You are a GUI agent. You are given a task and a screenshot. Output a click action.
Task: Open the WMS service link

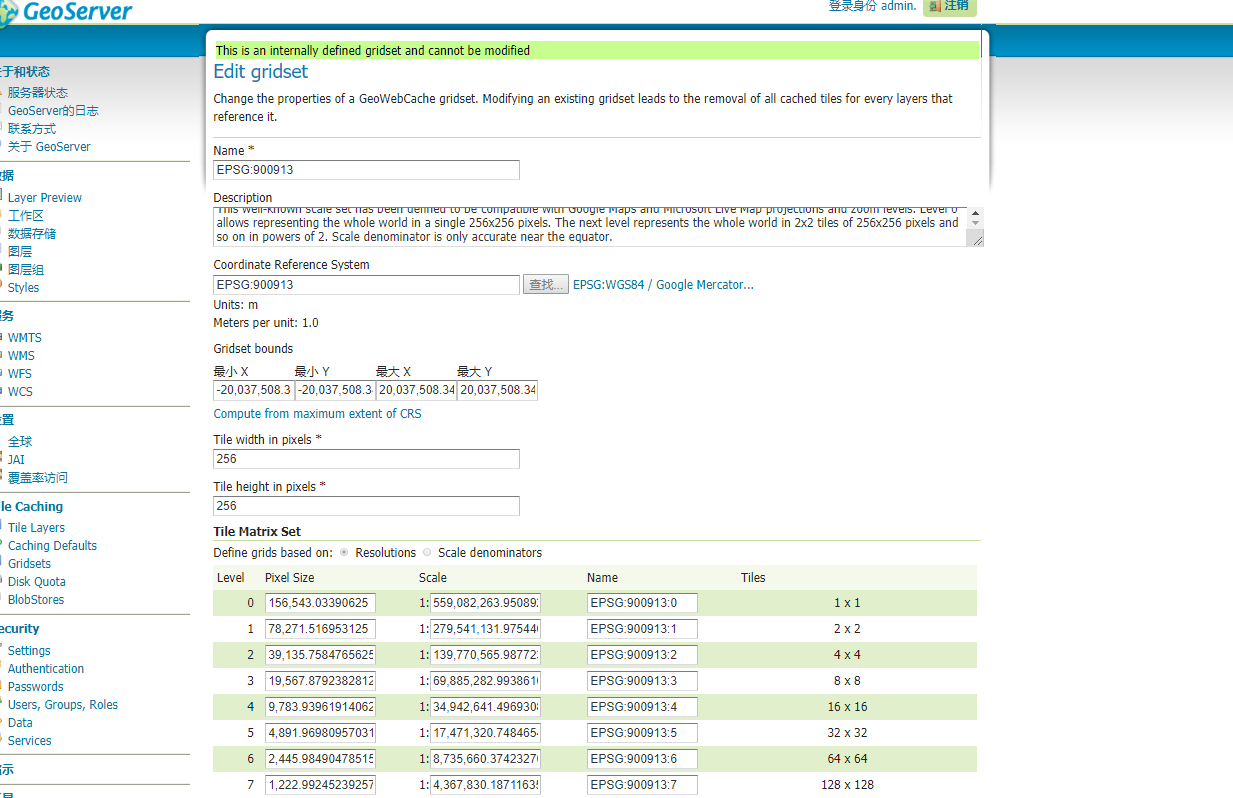point(21,356)
